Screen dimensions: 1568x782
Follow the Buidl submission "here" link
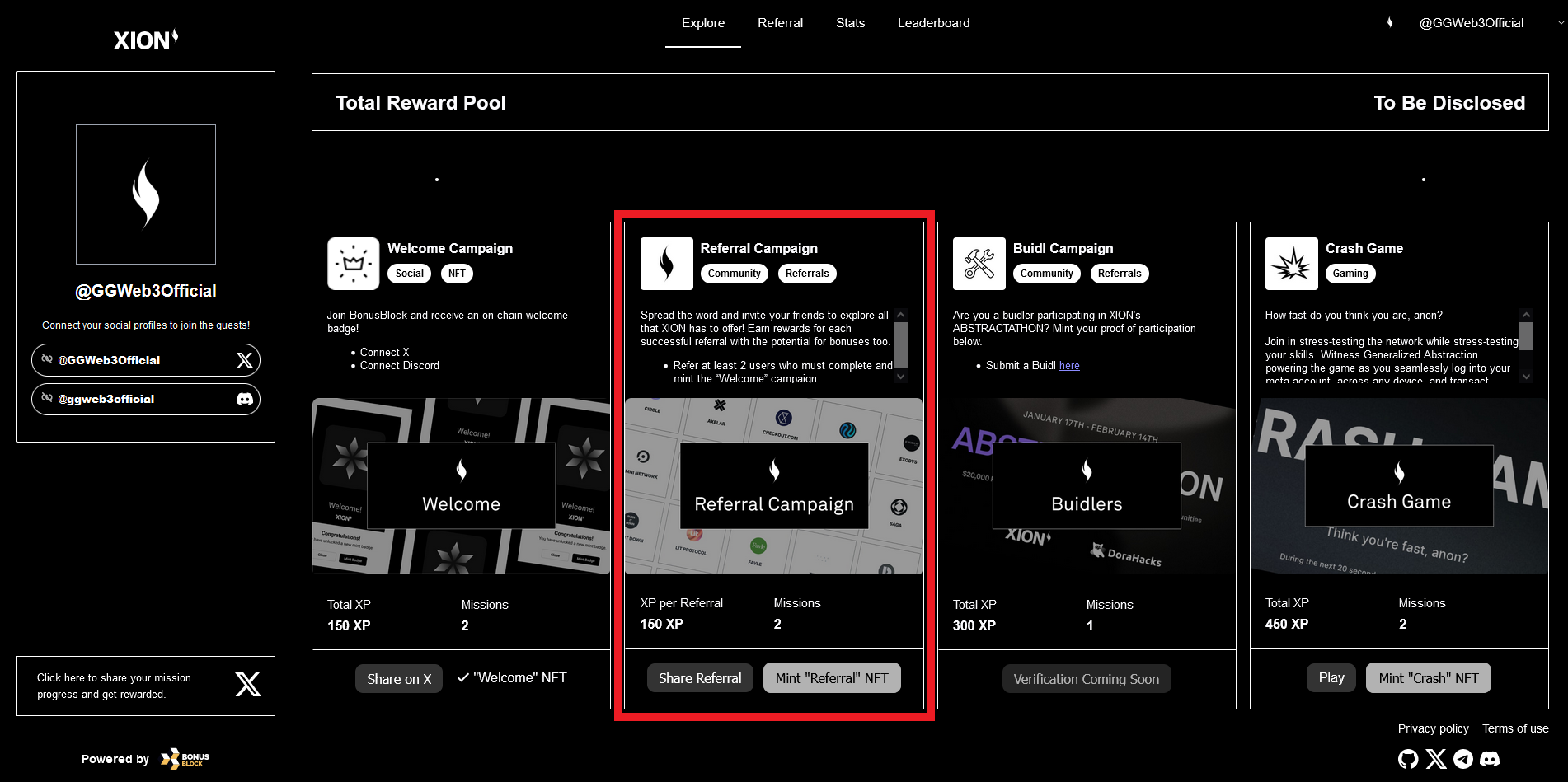[x=1069, y=366]
